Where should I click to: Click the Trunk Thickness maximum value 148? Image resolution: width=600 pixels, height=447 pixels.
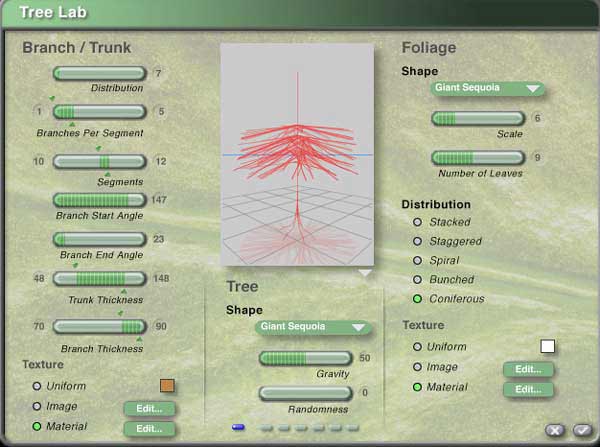pos(161,279)
